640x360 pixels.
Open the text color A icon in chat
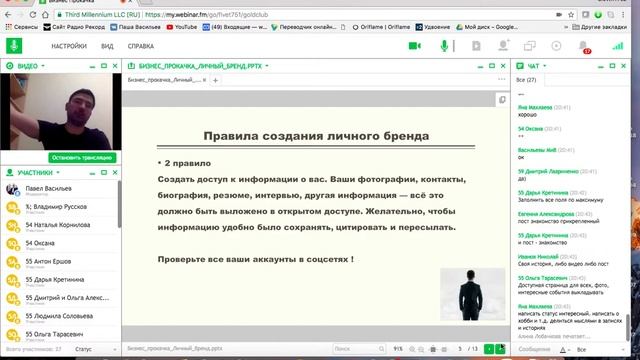point(563,350)
